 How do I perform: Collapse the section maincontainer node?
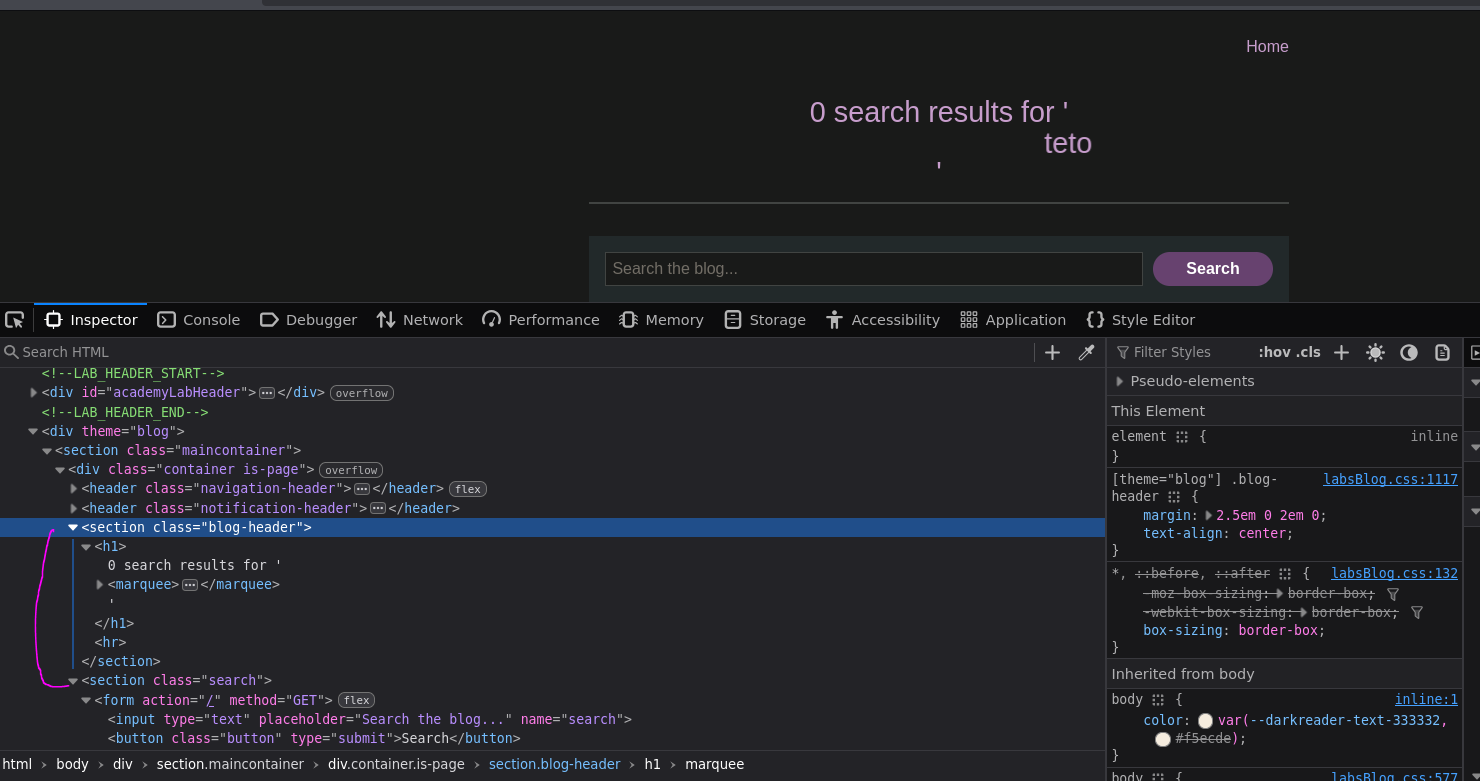click(47, 451)
